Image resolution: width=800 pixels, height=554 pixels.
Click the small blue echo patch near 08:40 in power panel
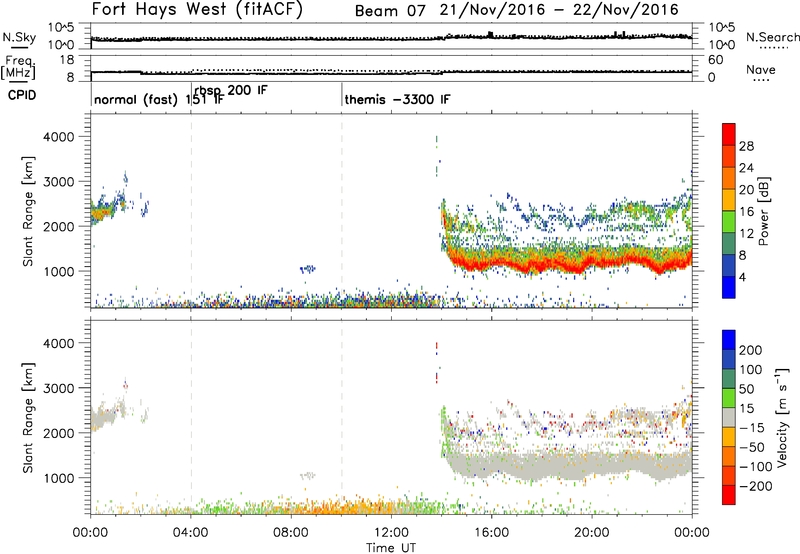tap(308, 269)
